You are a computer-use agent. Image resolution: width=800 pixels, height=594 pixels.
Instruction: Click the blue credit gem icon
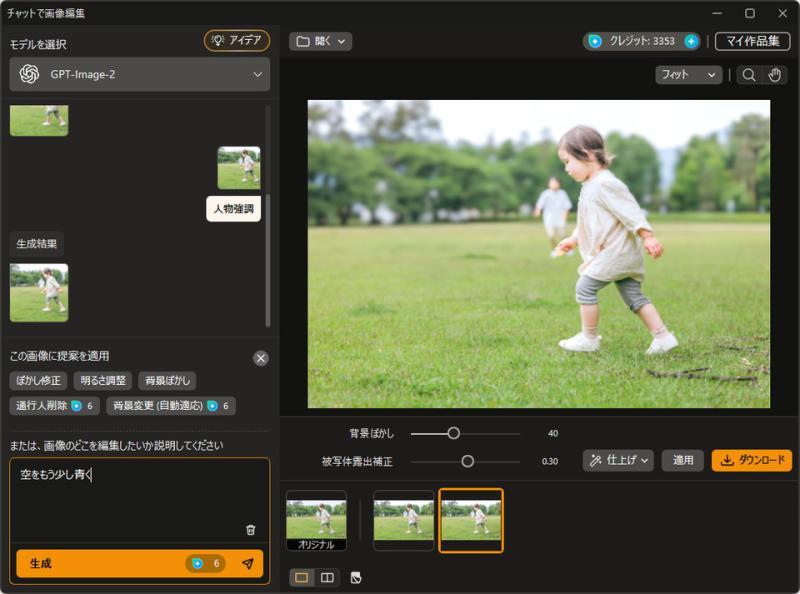pos(595,41)
